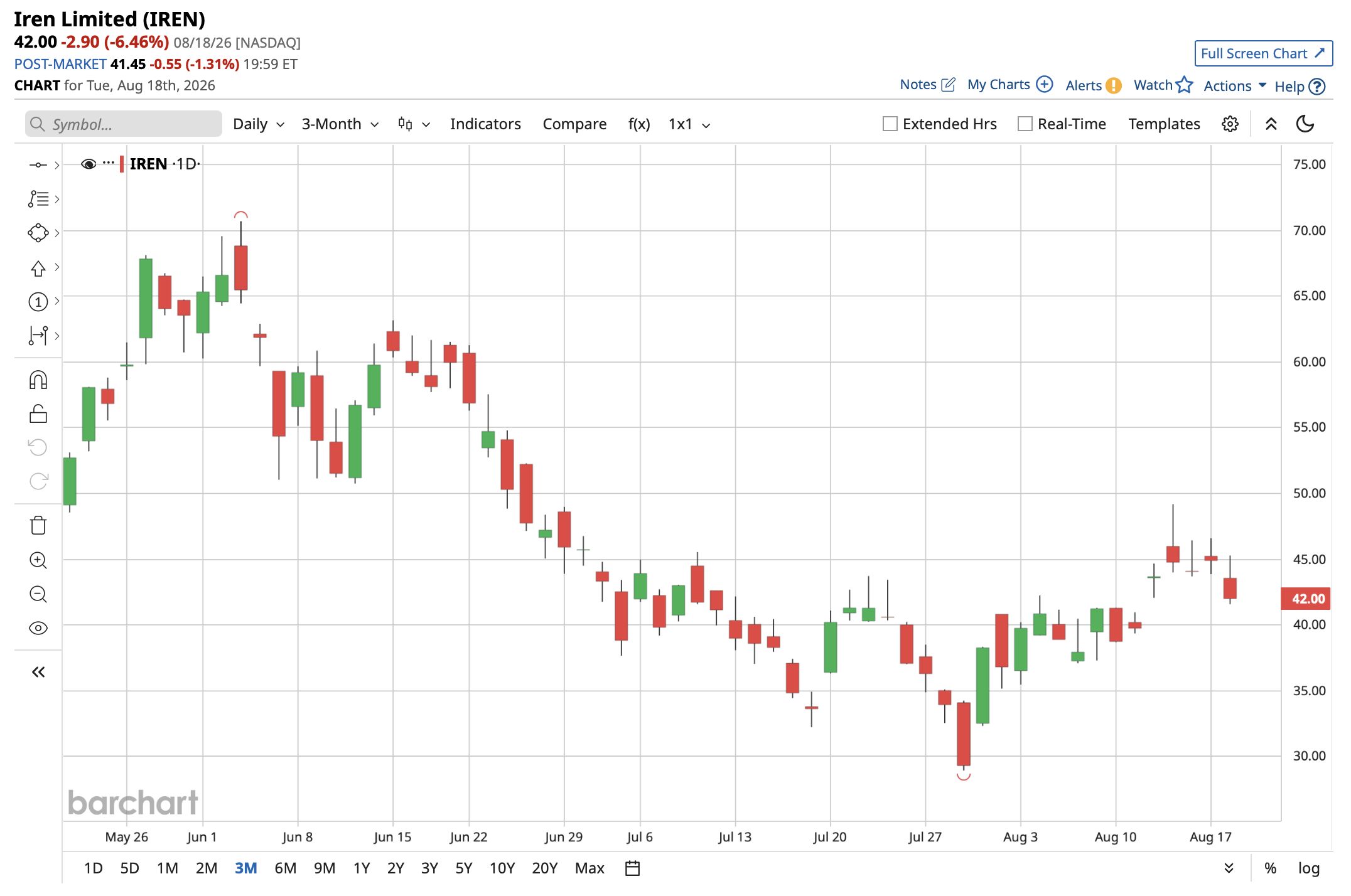Toggle log scale mode
The image size is (1351, 896).
pyautogui.click(x=1309, y=868)
